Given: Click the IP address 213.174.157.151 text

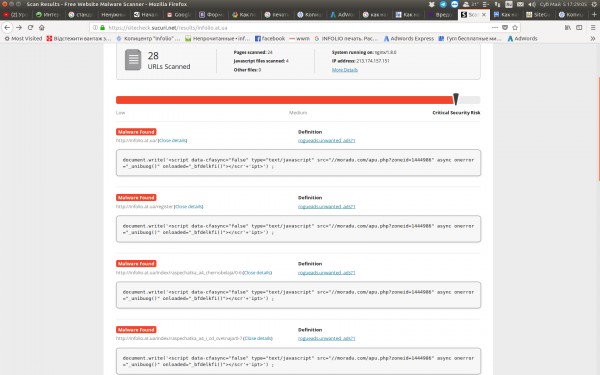Looking at the screenshot, I should 360,61.
